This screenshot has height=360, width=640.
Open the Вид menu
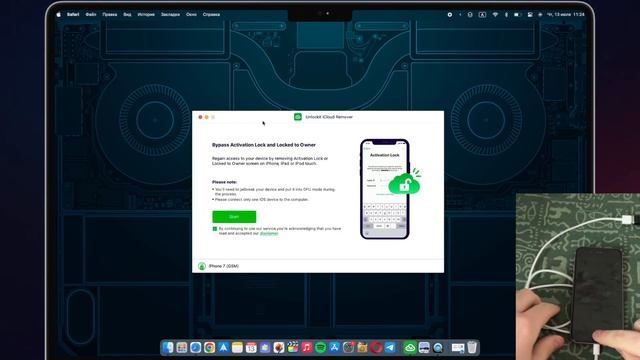click(127, 14)
